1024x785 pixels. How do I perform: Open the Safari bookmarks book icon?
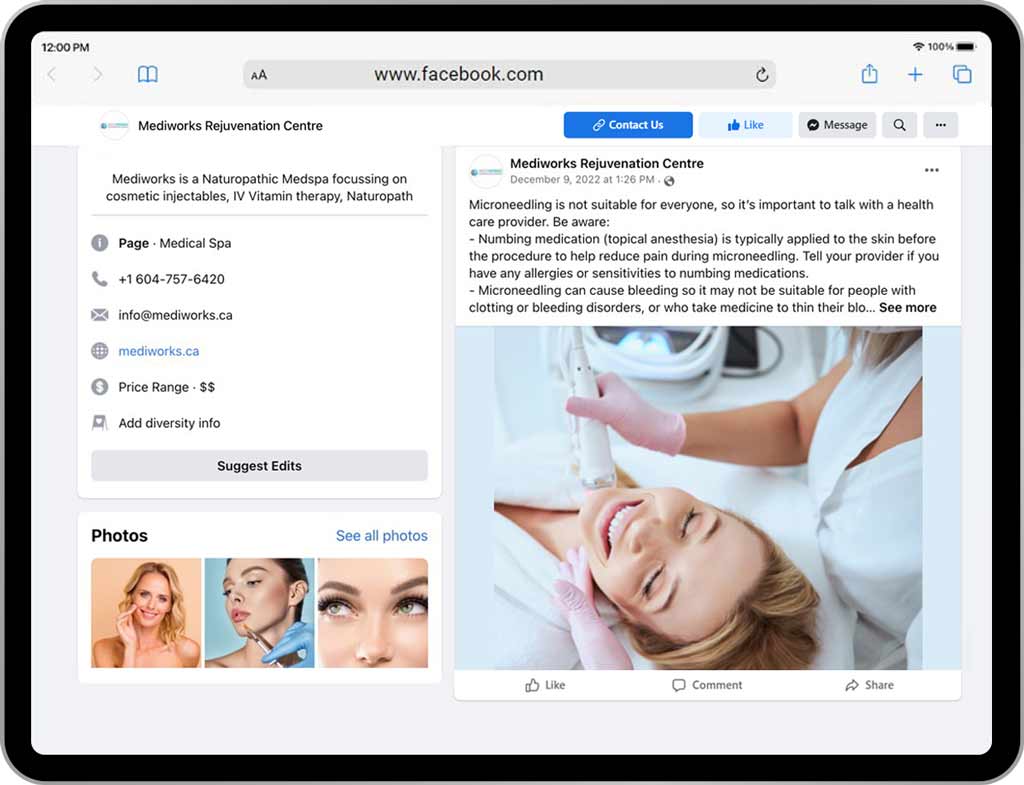pos(148,74)
